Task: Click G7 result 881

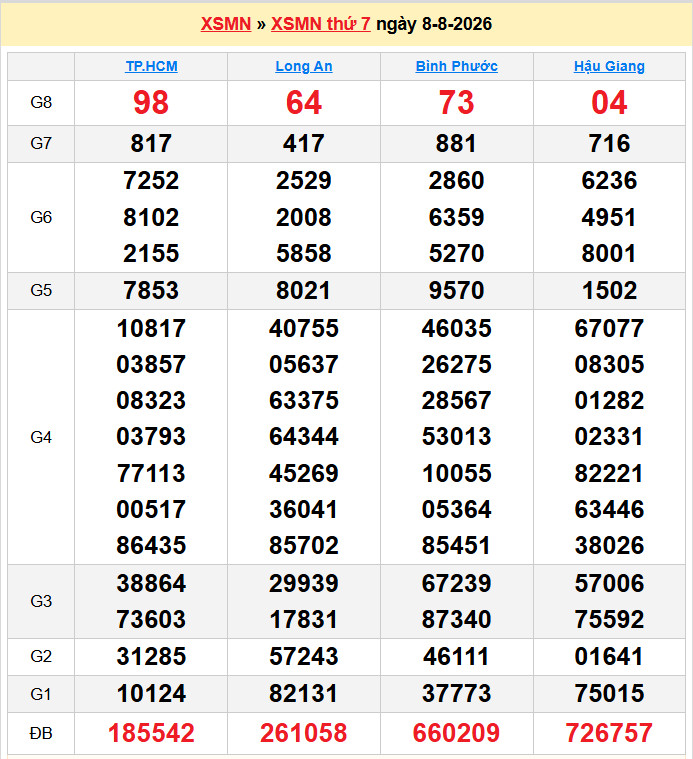Action: coord(456,144)
